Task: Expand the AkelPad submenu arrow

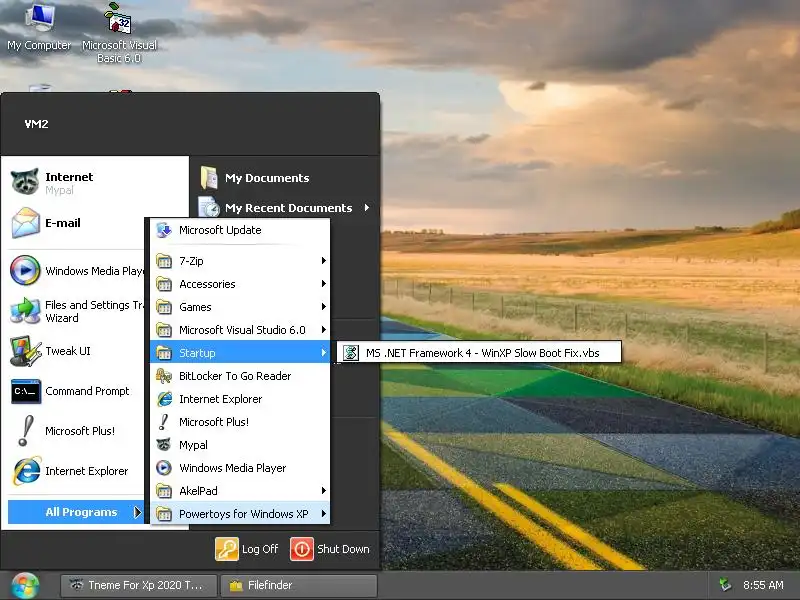Action: coord(323,491)
